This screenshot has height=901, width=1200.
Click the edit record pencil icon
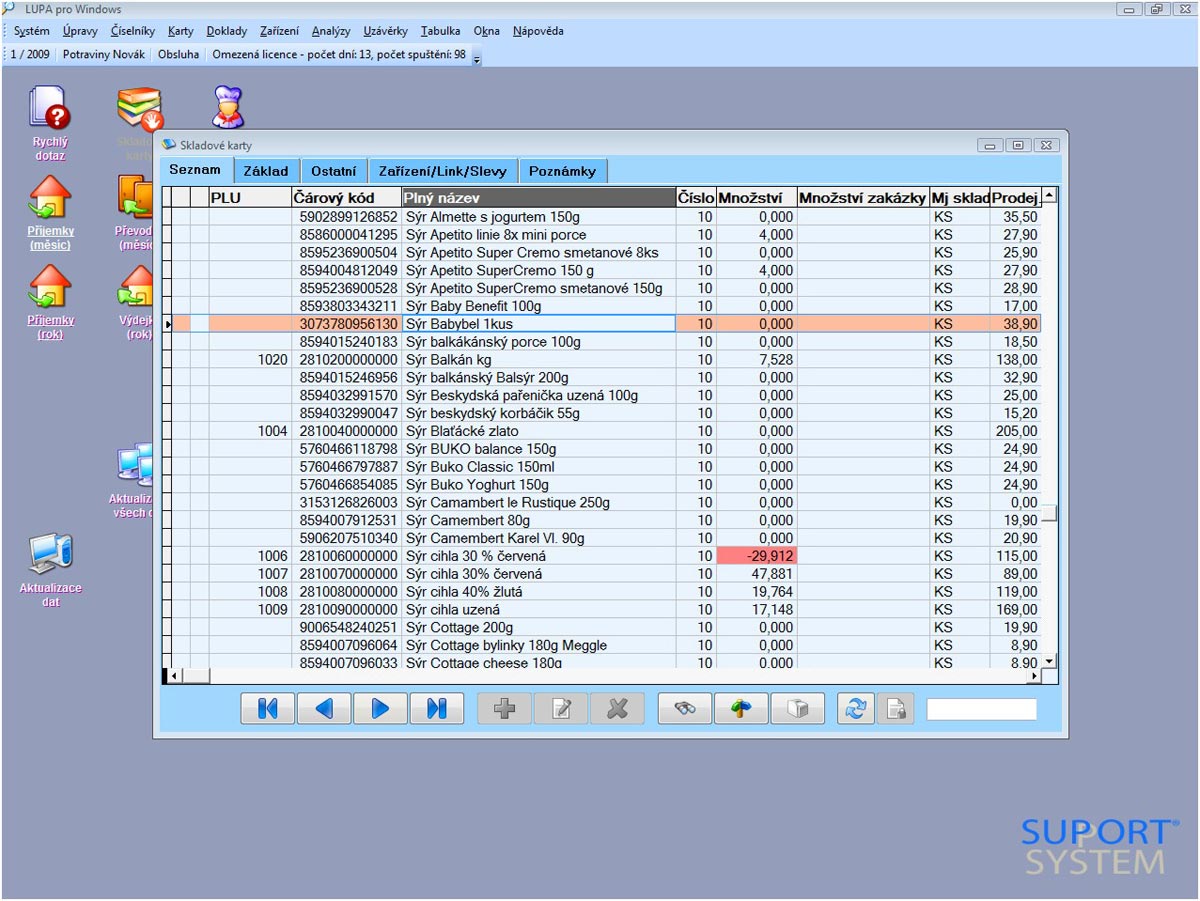pos(561,708)
